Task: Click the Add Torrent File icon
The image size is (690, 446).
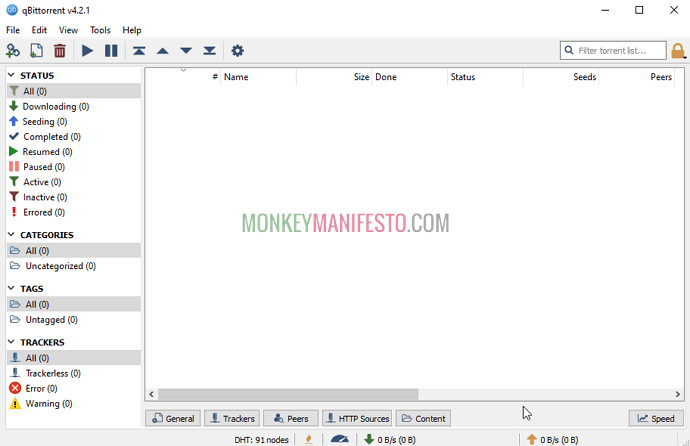Action: click(36, 51)
